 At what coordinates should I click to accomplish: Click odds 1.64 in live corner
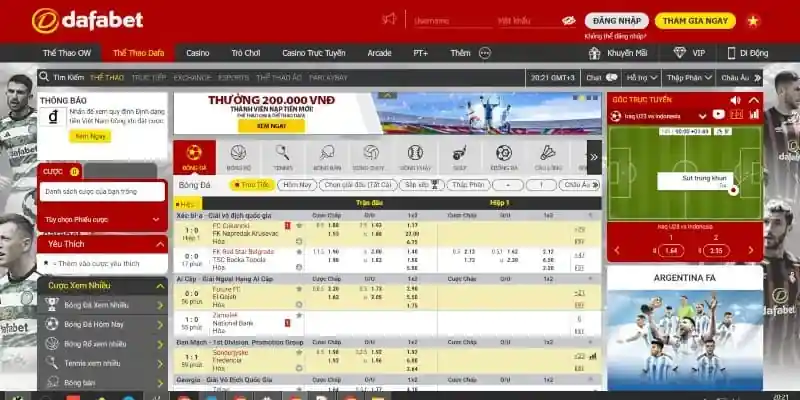click(670, 251)
